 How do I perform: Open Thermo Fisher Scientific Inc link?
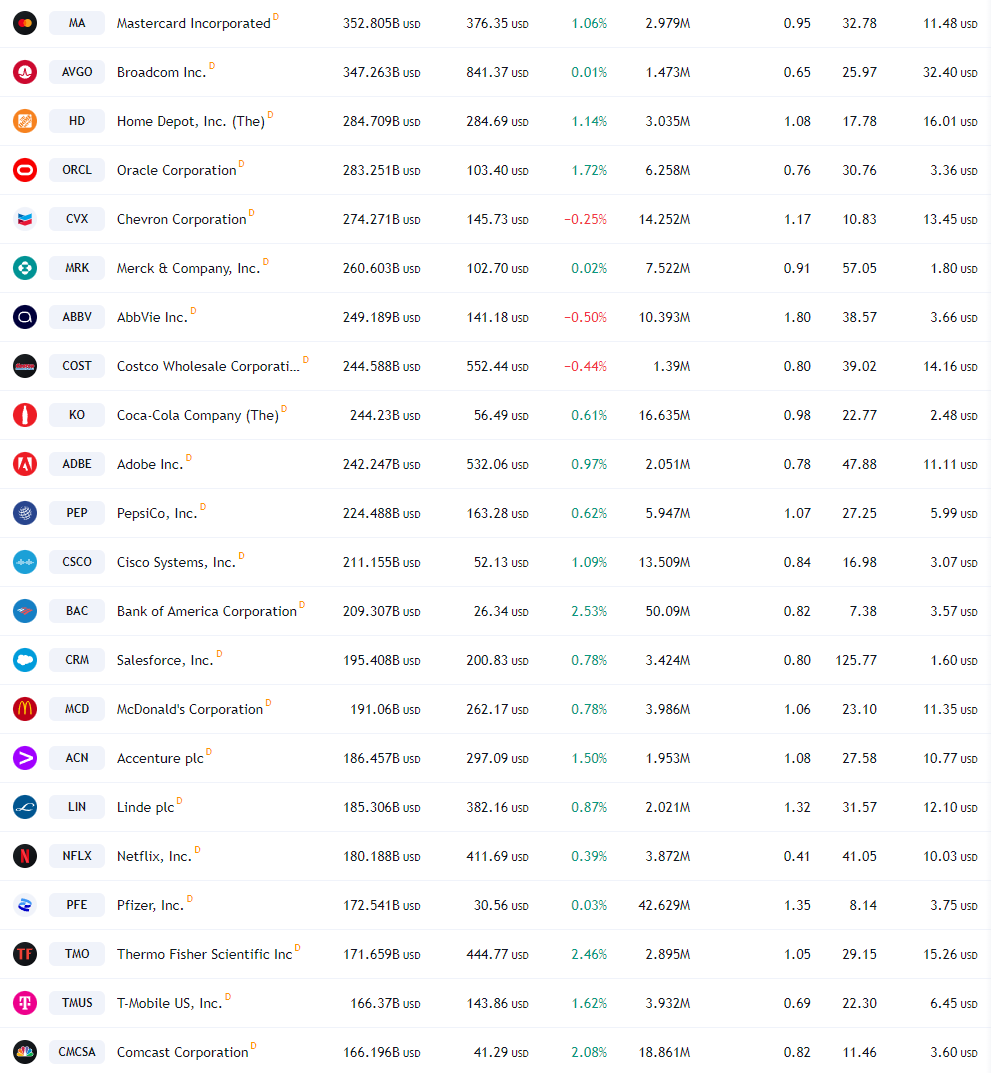tap(205, 954)
